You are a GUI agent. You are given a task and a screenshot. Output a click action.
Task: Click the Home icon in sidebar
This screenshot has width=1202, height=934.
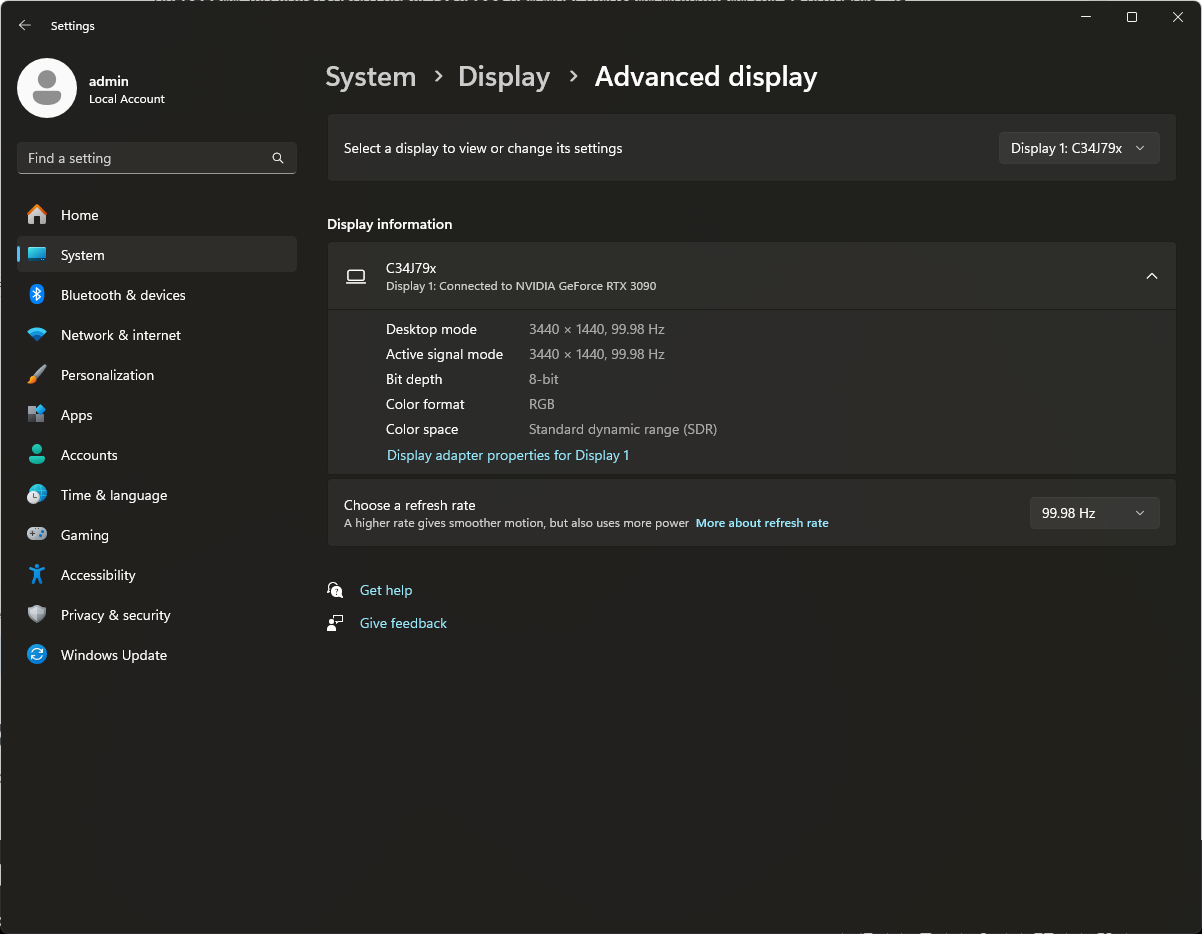pos(37,215)
